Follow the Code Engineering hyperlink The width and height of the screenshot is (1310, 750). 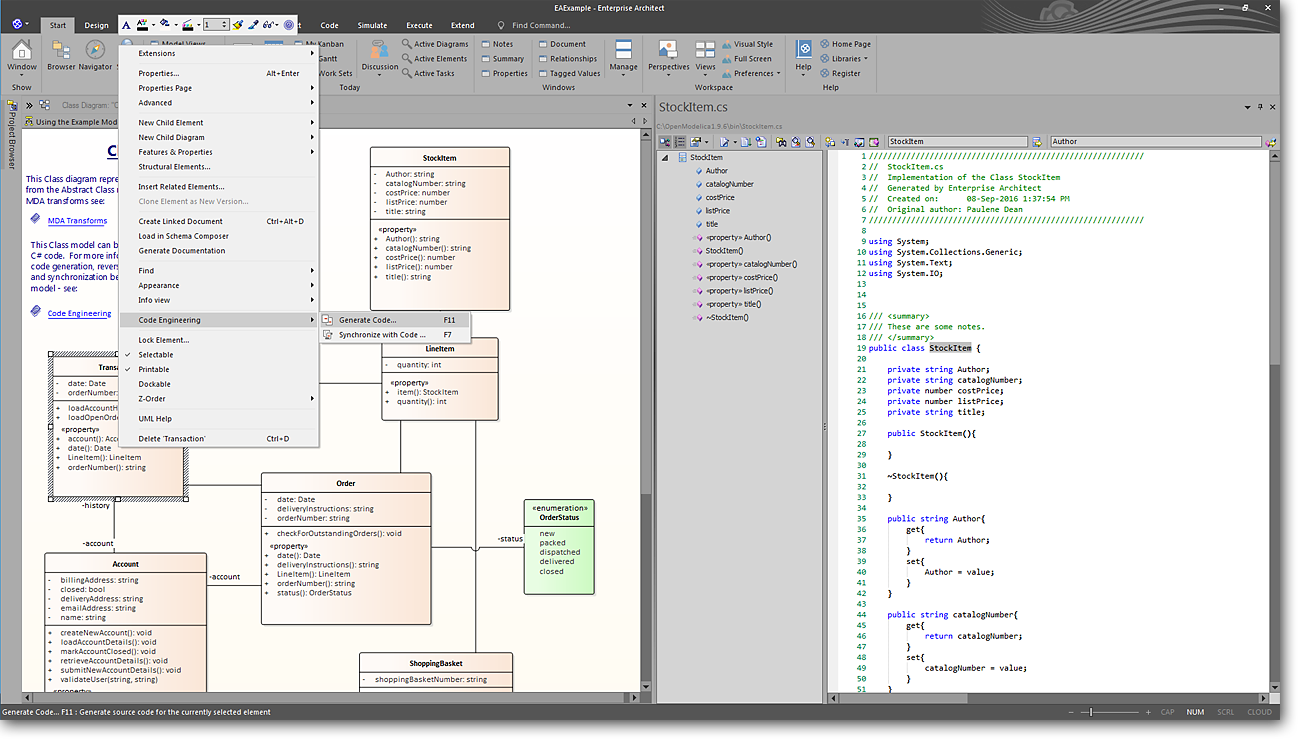click(79, 314)
